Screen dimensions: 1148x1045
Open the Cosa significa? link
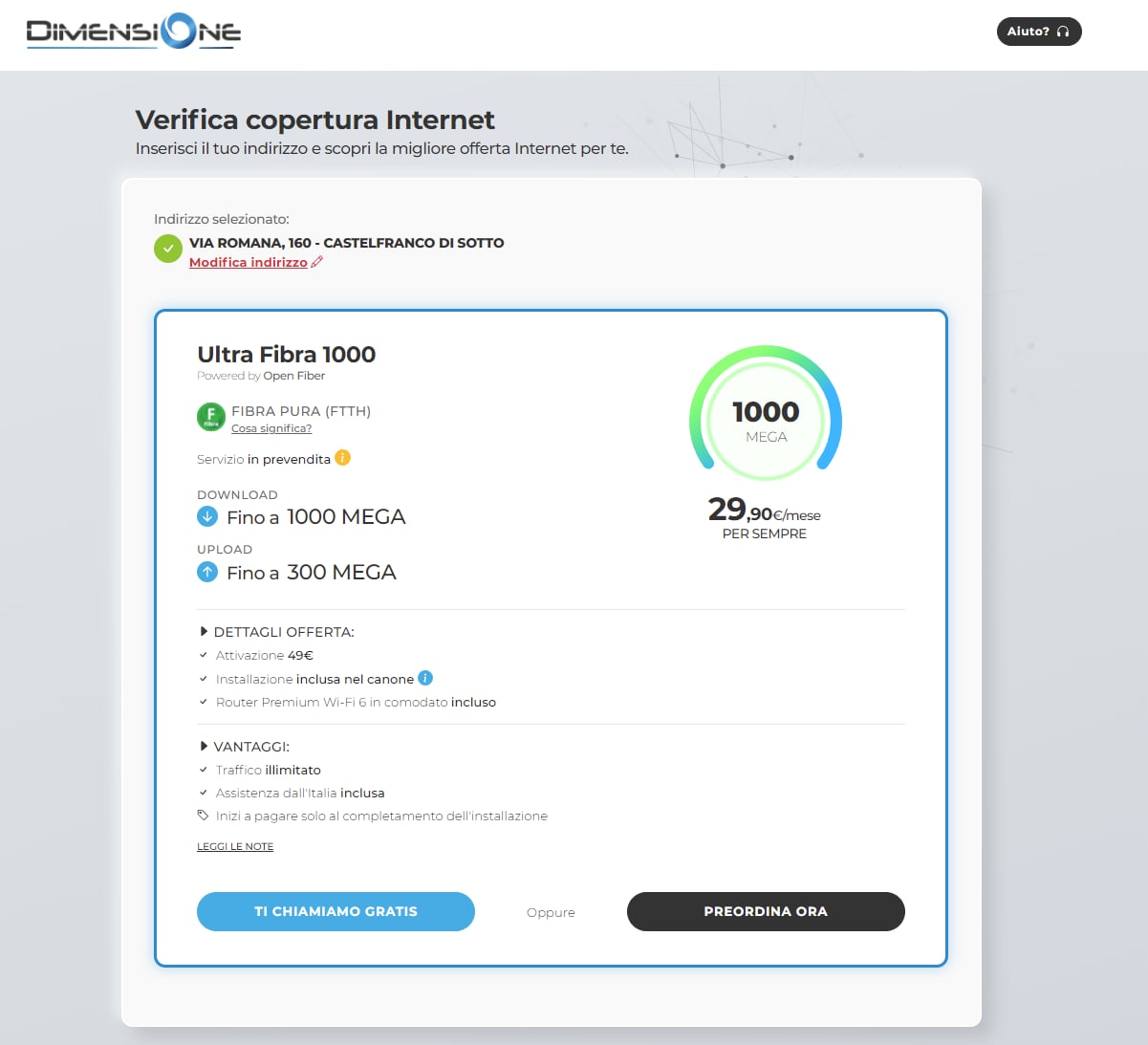point(271,428)
